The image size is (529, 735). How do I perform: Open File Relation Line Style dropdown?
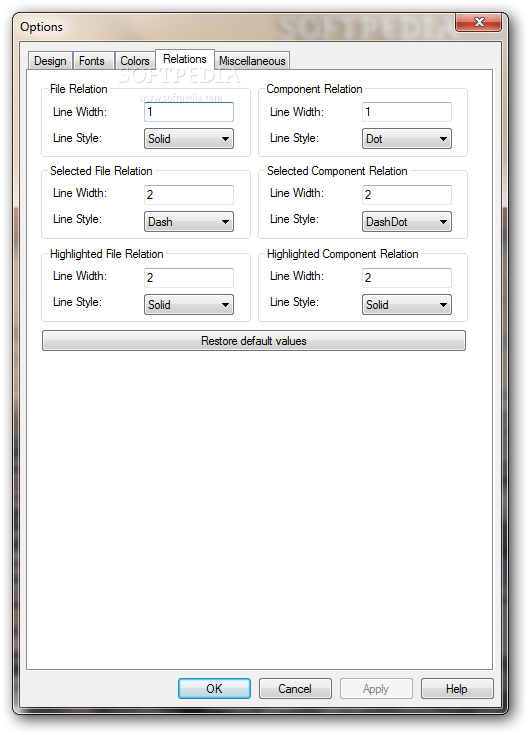pyautogui.click(x=189, y=139)
